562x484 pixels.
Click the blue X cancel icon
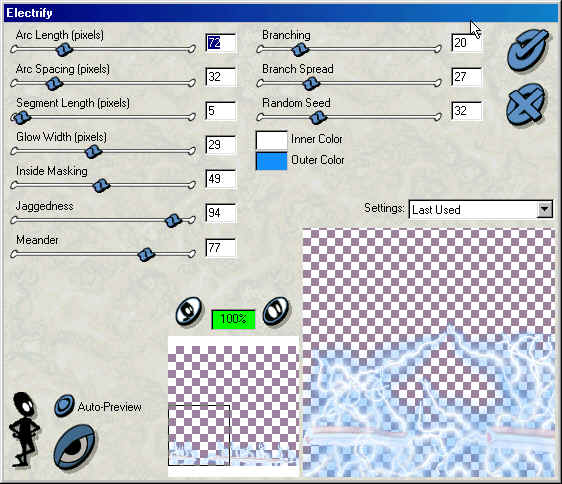(x=525, y=104)
